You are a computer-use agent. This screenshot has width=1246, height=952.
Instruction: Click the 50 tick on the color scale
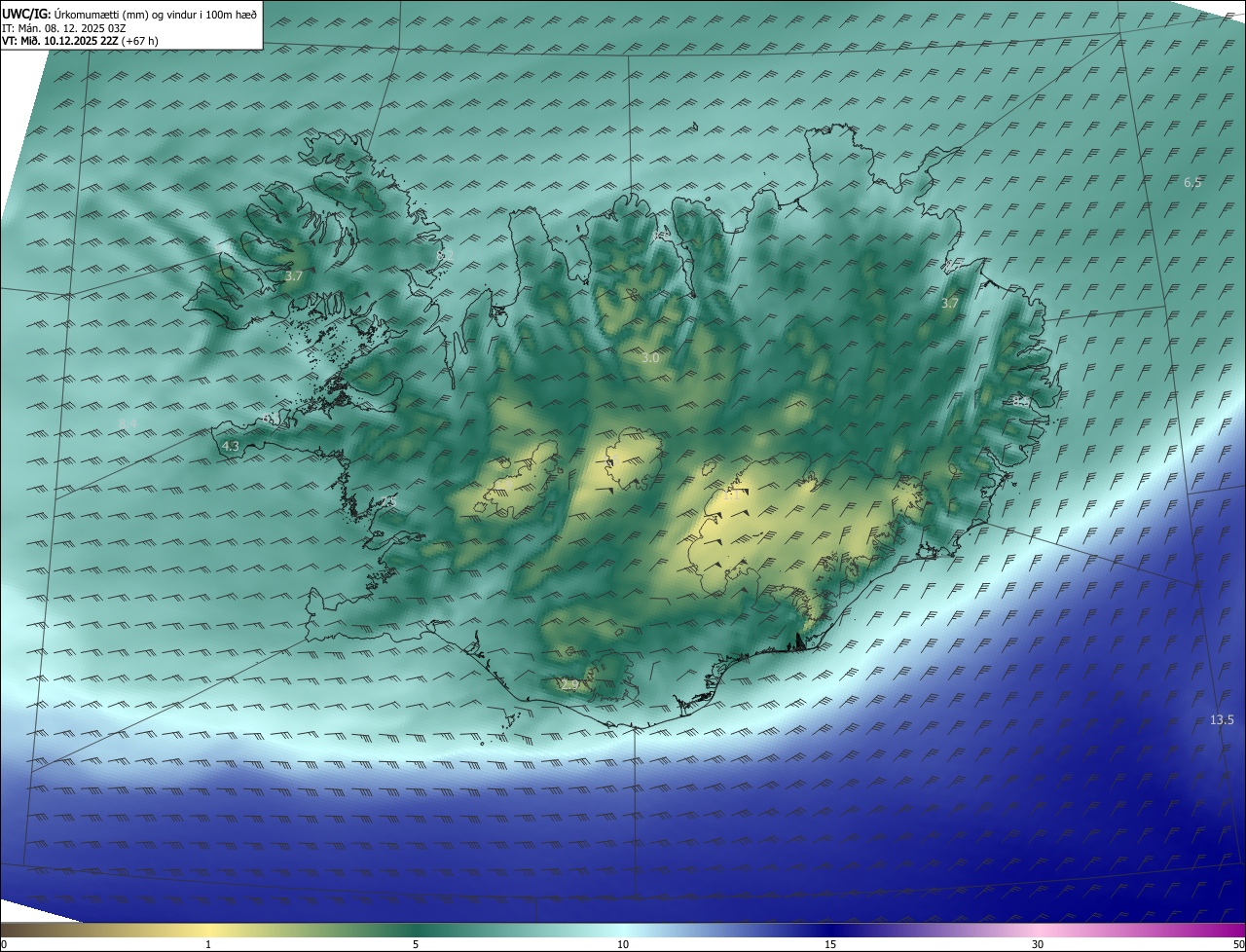pyautogui.click(x=1238, y=944)
